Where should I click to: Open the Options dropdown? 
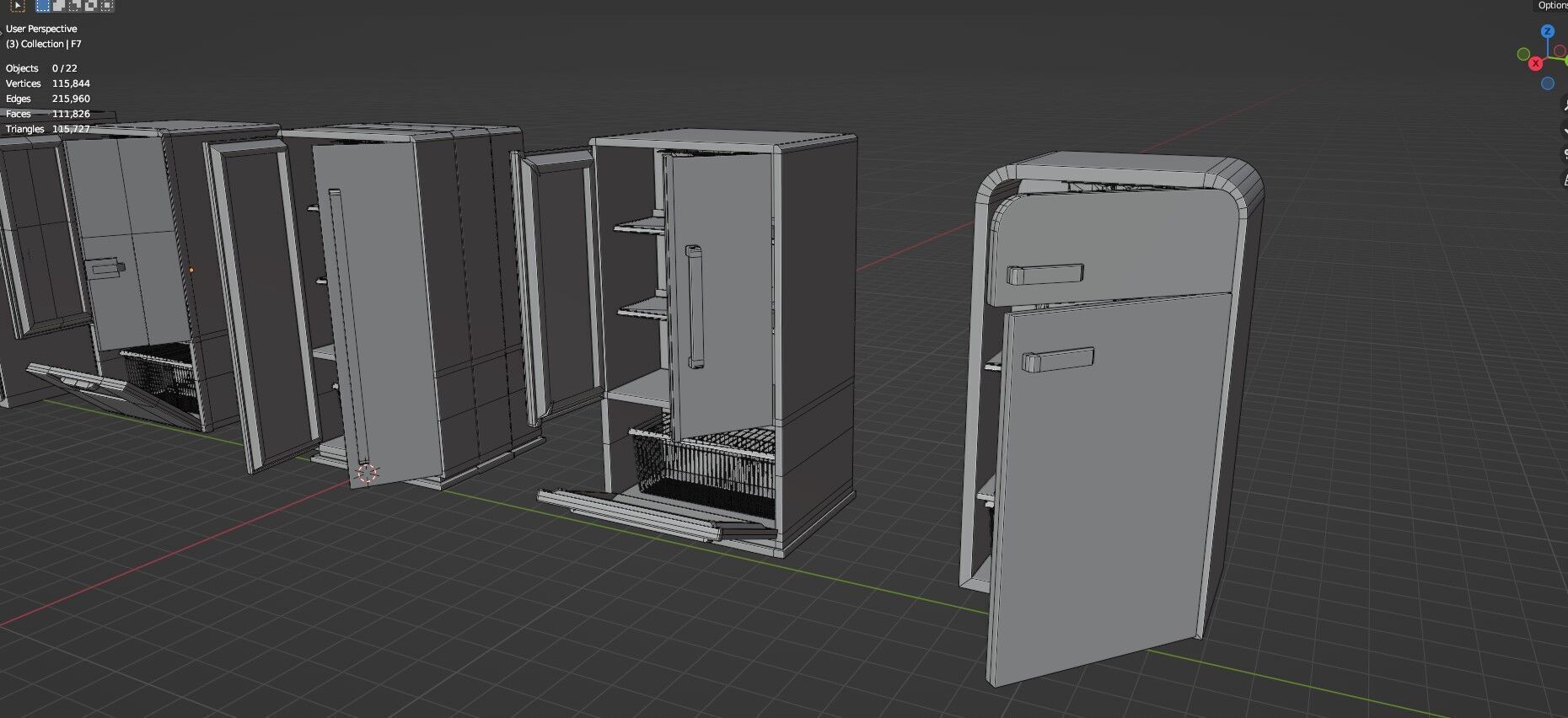(1551, 5)
